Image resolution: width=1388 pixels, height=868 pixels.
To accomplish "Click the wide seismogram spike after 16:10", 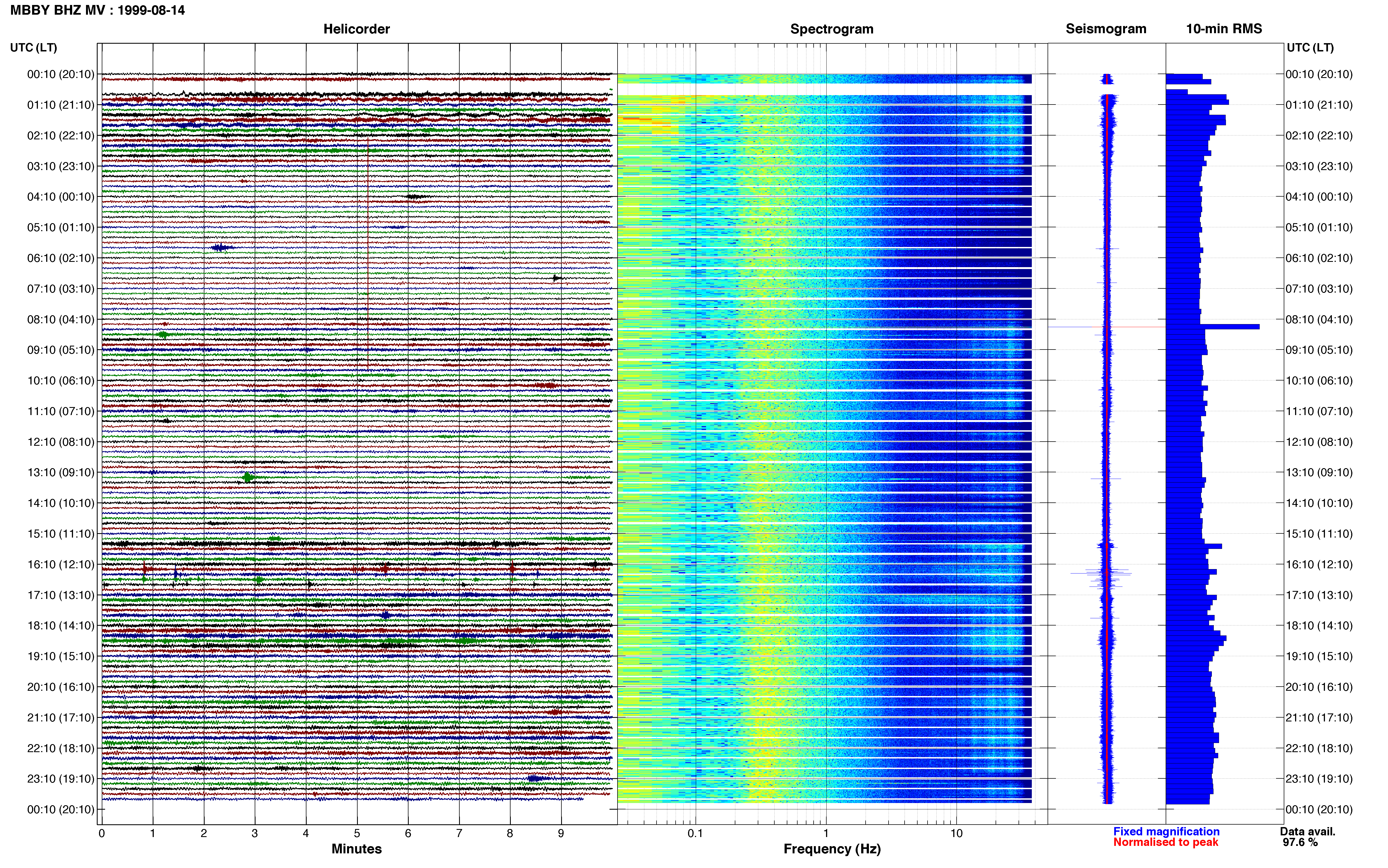I will (x=1101, y=573).
